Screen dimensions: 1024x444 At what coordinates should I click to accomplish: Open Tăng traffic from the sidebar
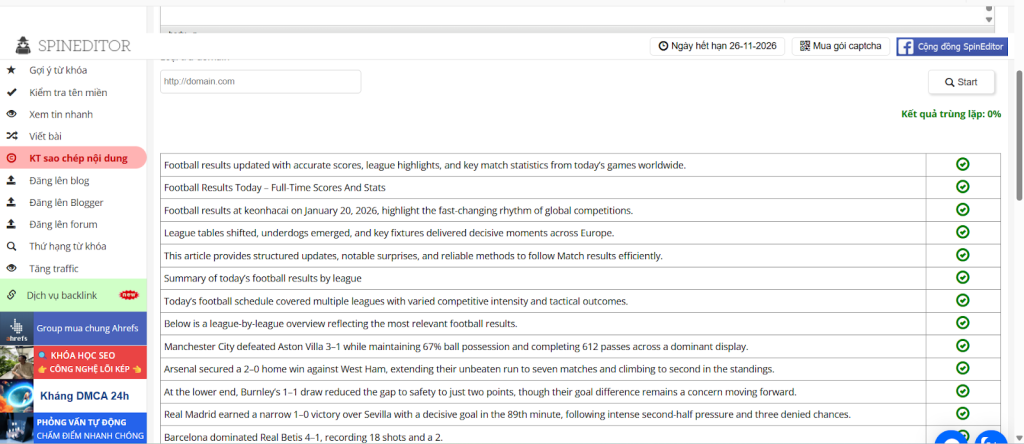pyautogui.click(x=53, y=268)
